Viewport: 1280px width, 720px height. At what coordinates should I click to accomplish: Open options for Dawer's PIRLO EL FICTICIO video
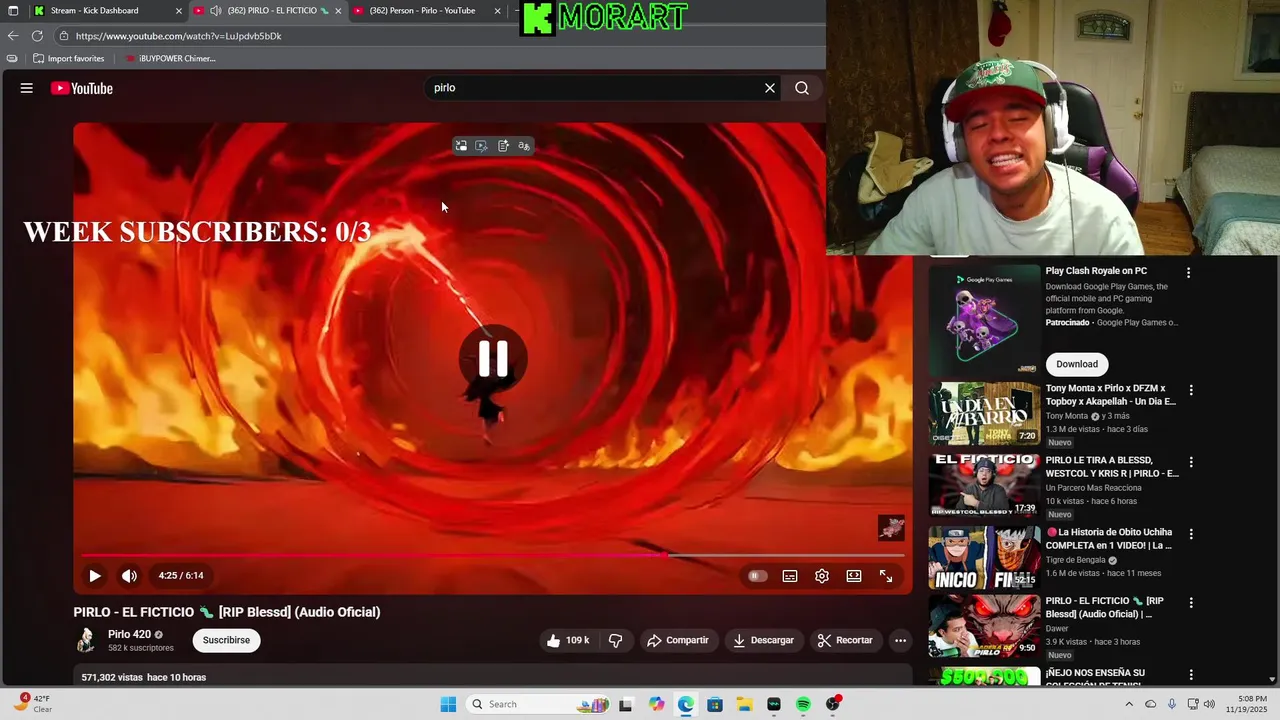1190,603
